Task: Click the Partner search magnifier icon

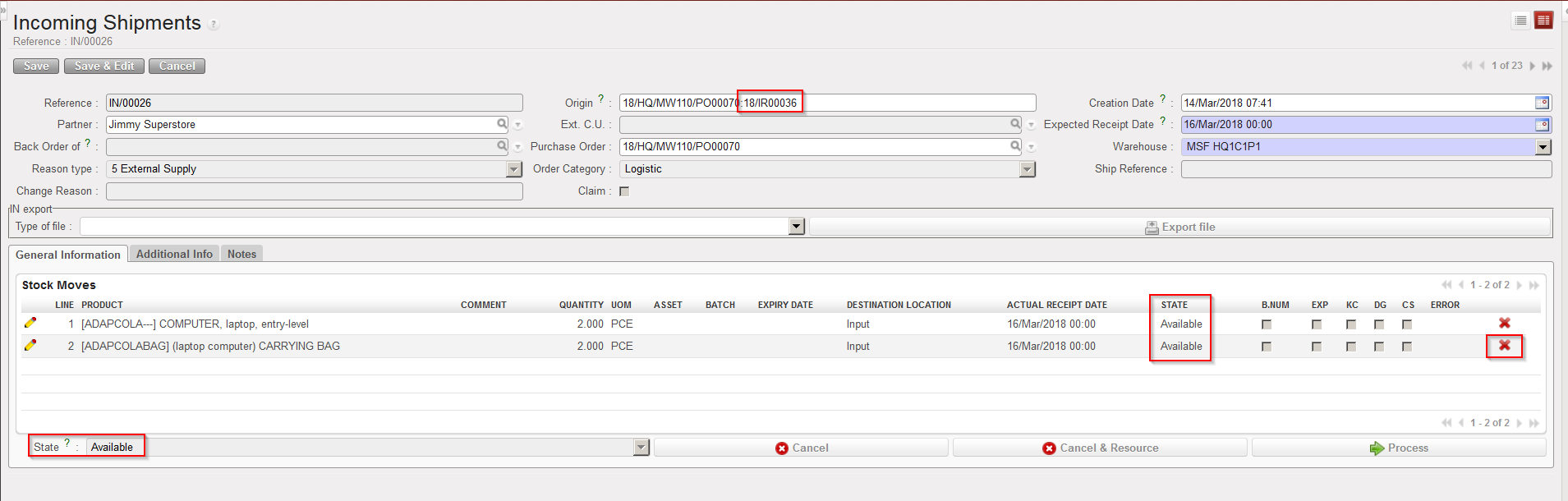Action: [502, 124]
